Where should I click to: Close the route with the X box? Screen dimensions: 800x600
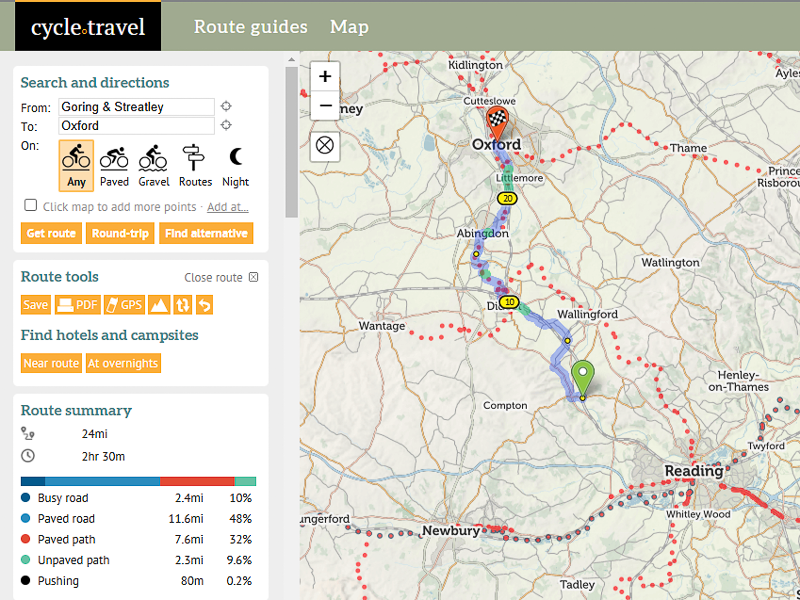[x=253, y=278]
